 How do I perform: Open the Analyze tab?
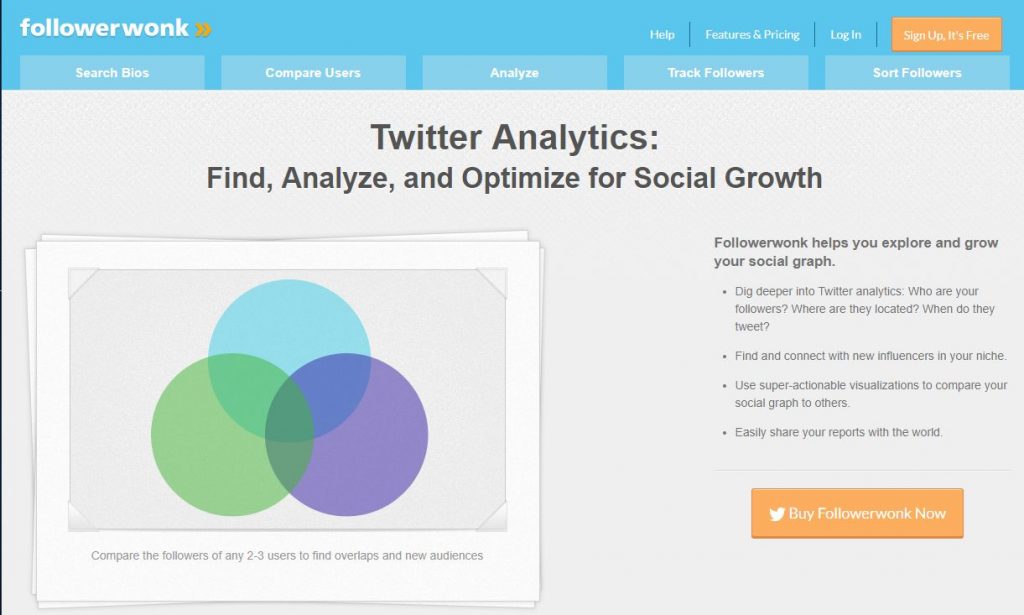point(515,72)
